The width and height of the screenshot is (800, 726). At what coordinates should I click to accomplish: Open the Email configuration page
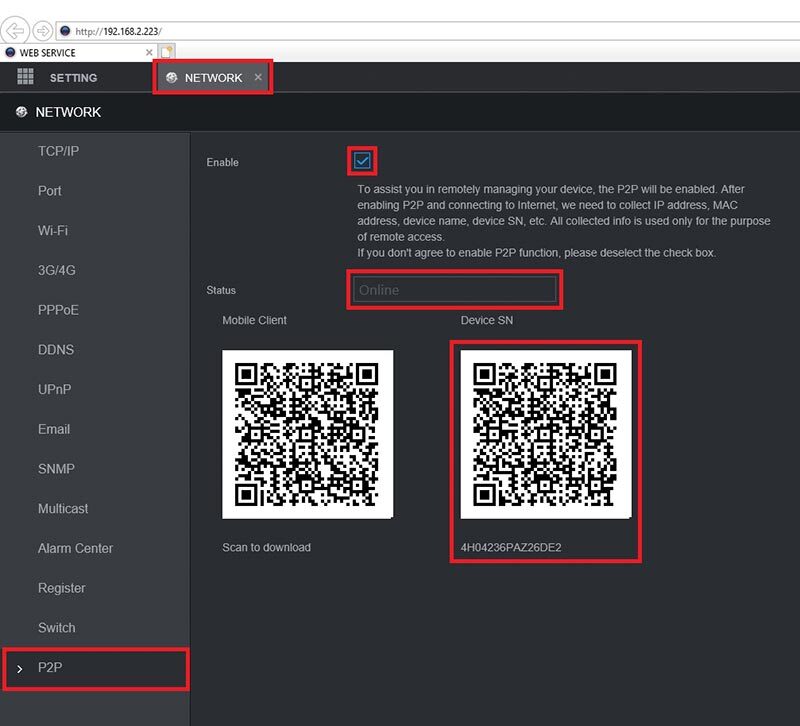coord(54,429)
